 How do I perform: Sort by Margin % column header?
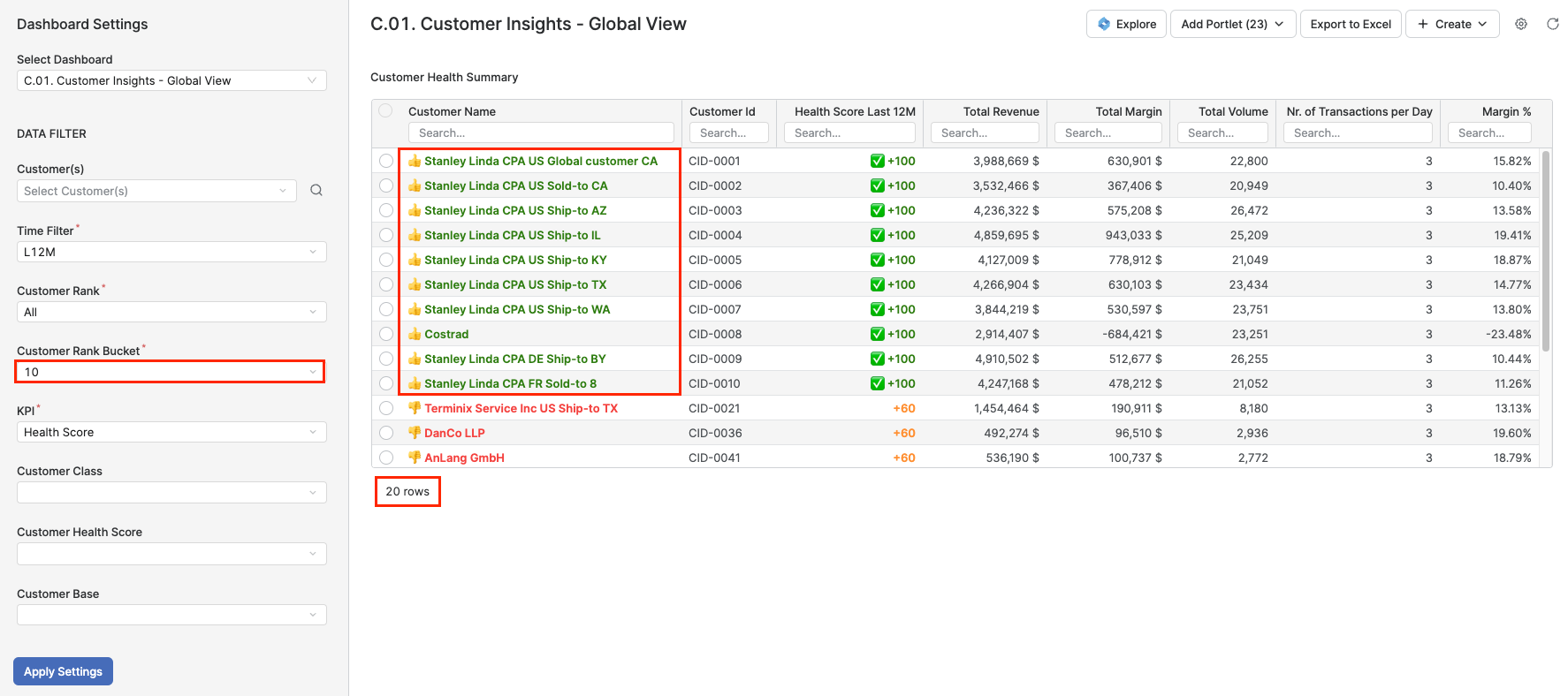point(1506,111)
